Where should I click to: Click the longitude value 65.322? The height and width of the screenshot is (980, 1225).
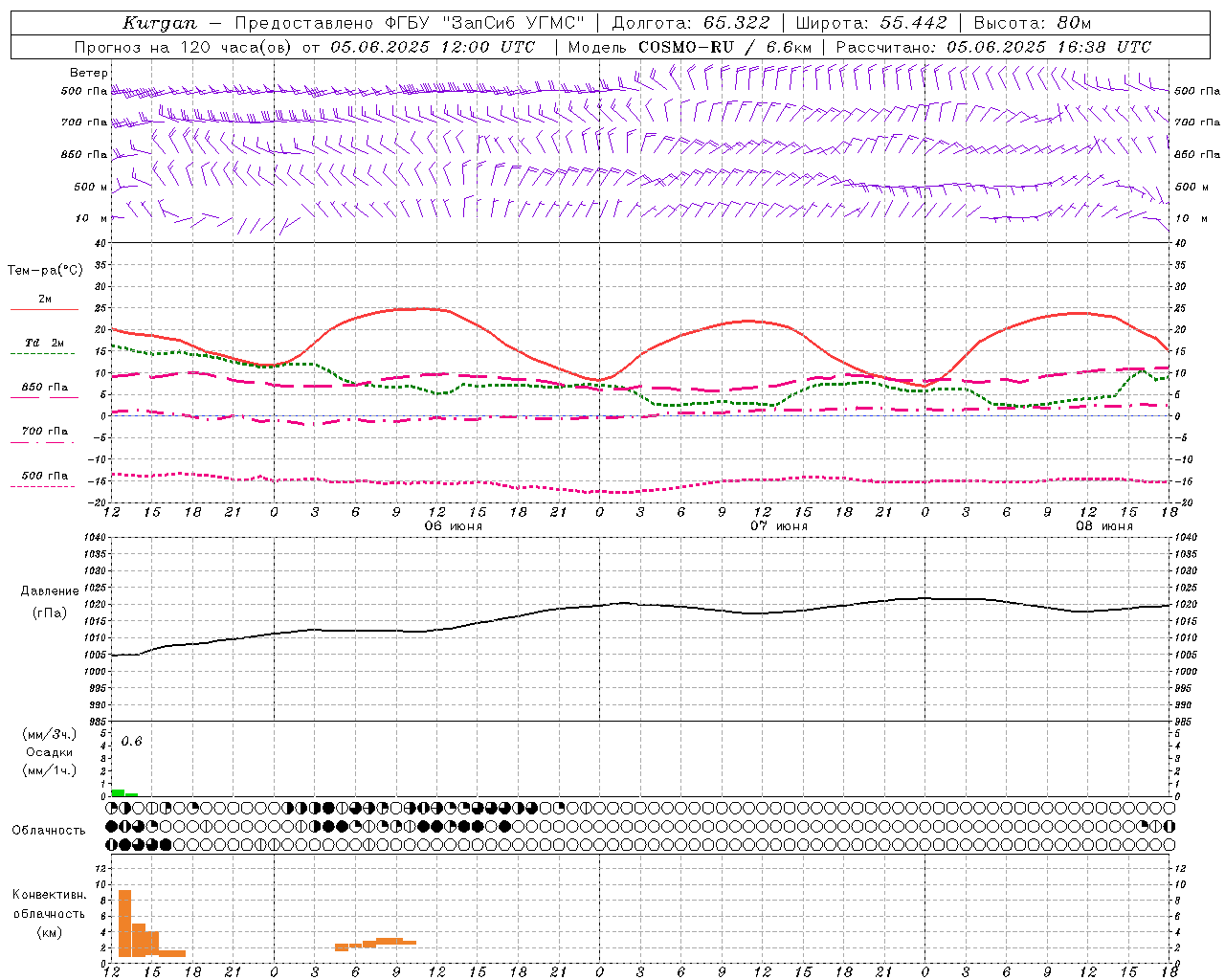click(x=736, y=23)
